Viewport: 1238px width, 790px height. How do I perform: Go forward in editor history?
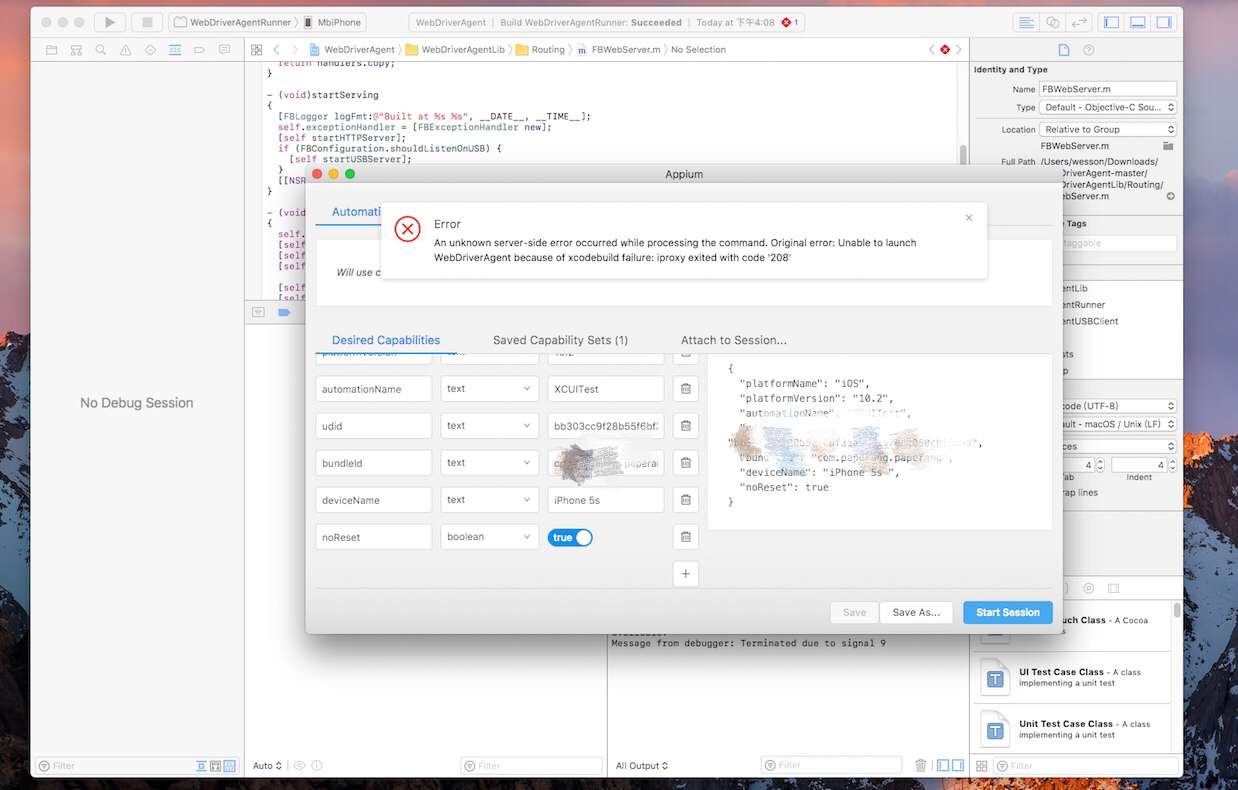coord(295,49)
